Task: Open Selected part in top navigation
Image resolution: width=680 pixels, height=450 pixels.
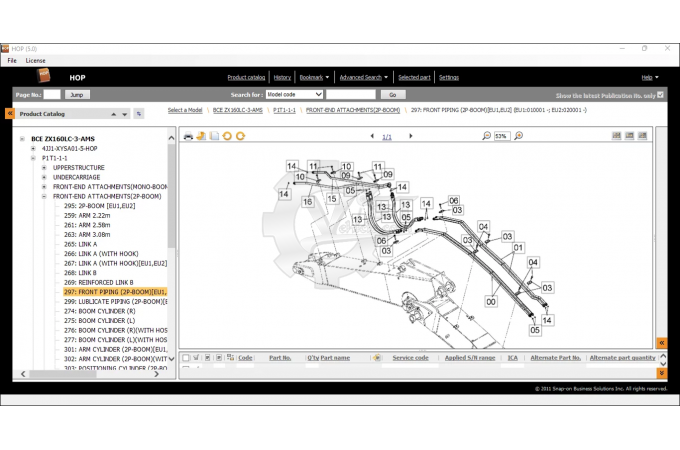Action: click(414, 78)
